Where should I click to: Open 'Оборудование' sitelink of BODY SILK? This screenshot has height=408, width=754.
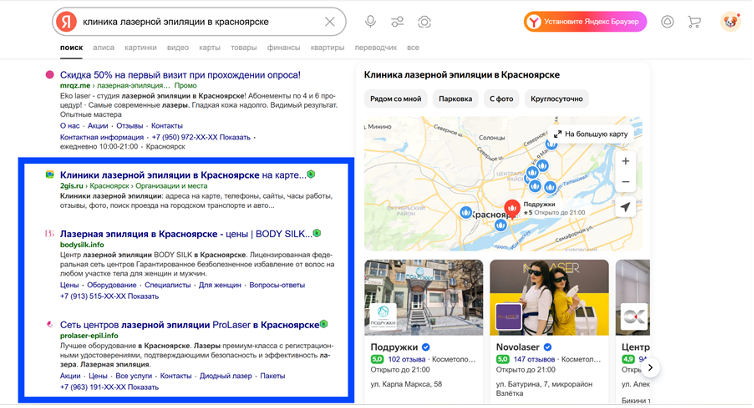[112, 285]
